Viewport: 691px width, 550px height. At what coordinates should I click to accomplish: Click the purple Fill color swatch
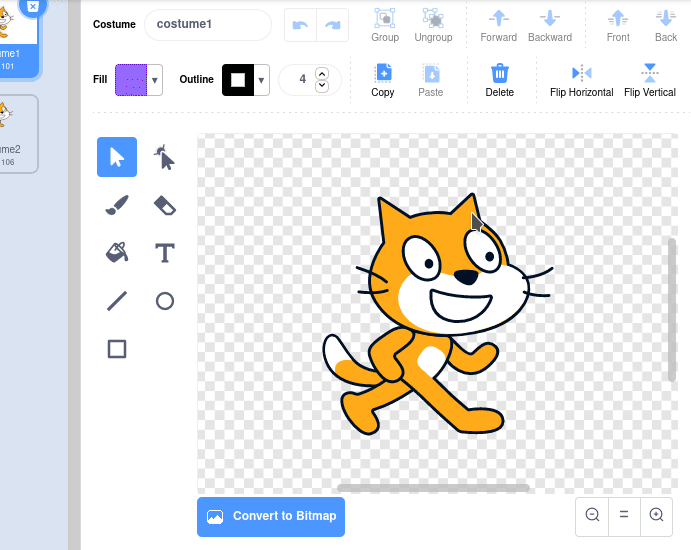click(x=131, y=80)
